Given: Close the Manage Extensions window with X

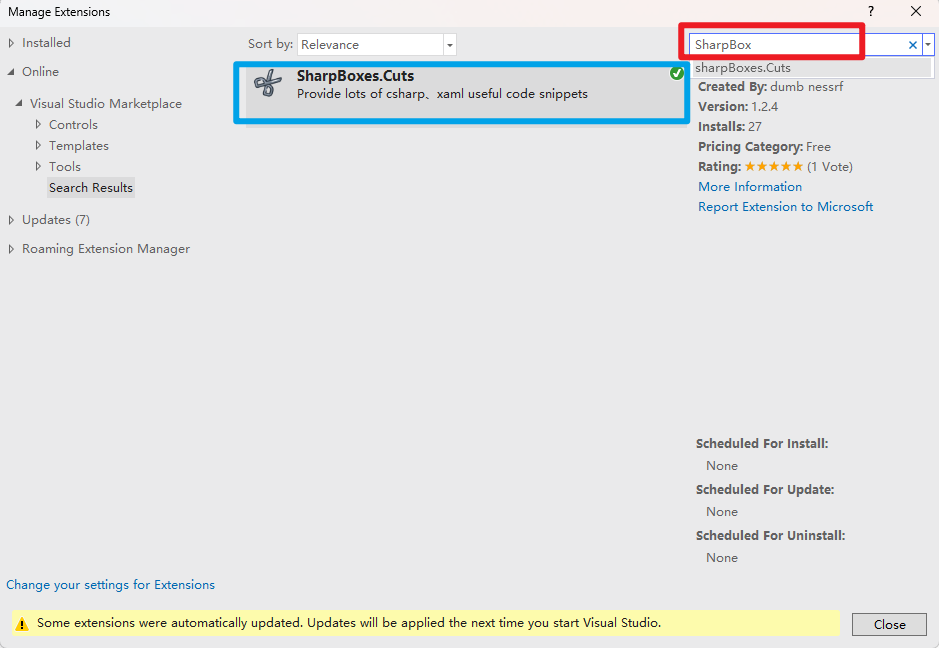Looking at the screenshot, I should [916, 11].
